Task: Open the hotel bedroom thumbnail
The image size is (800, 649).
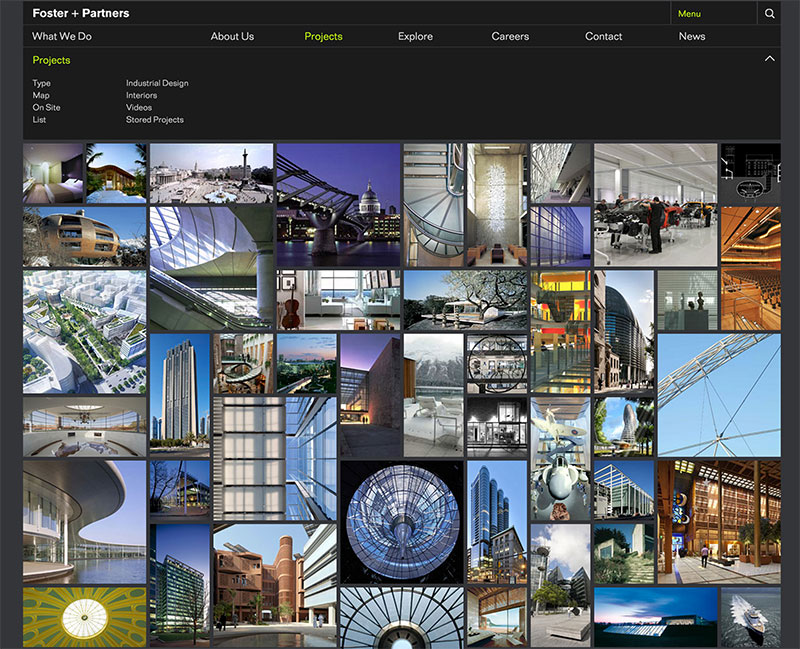Action: (53, 173)
